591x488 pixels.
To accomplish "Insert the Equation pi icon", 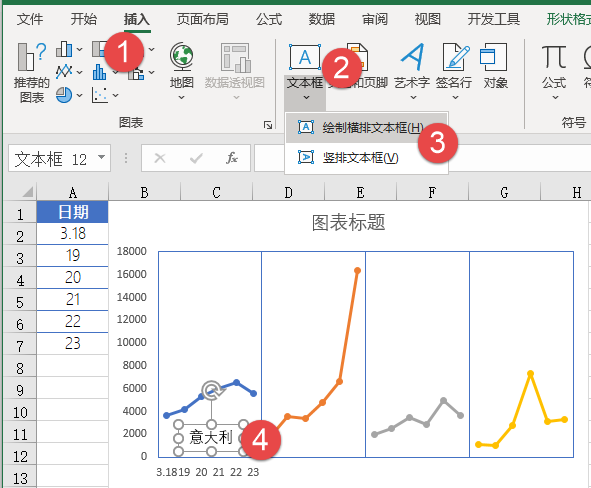I will point(554,57).
